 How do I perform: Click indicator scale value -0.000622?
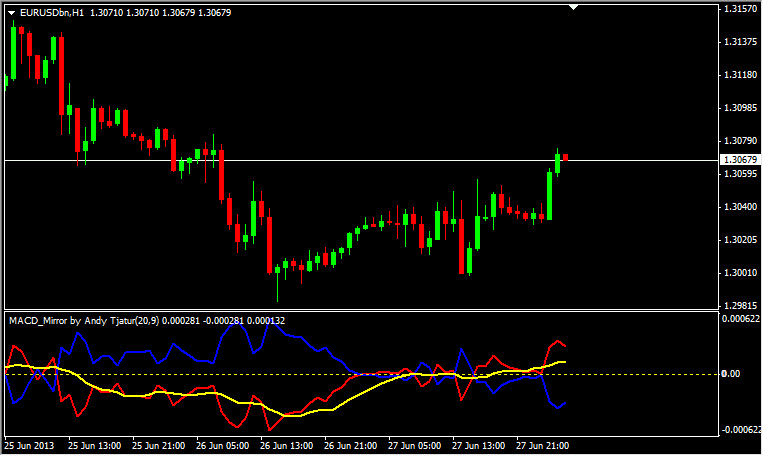[741, 430]
